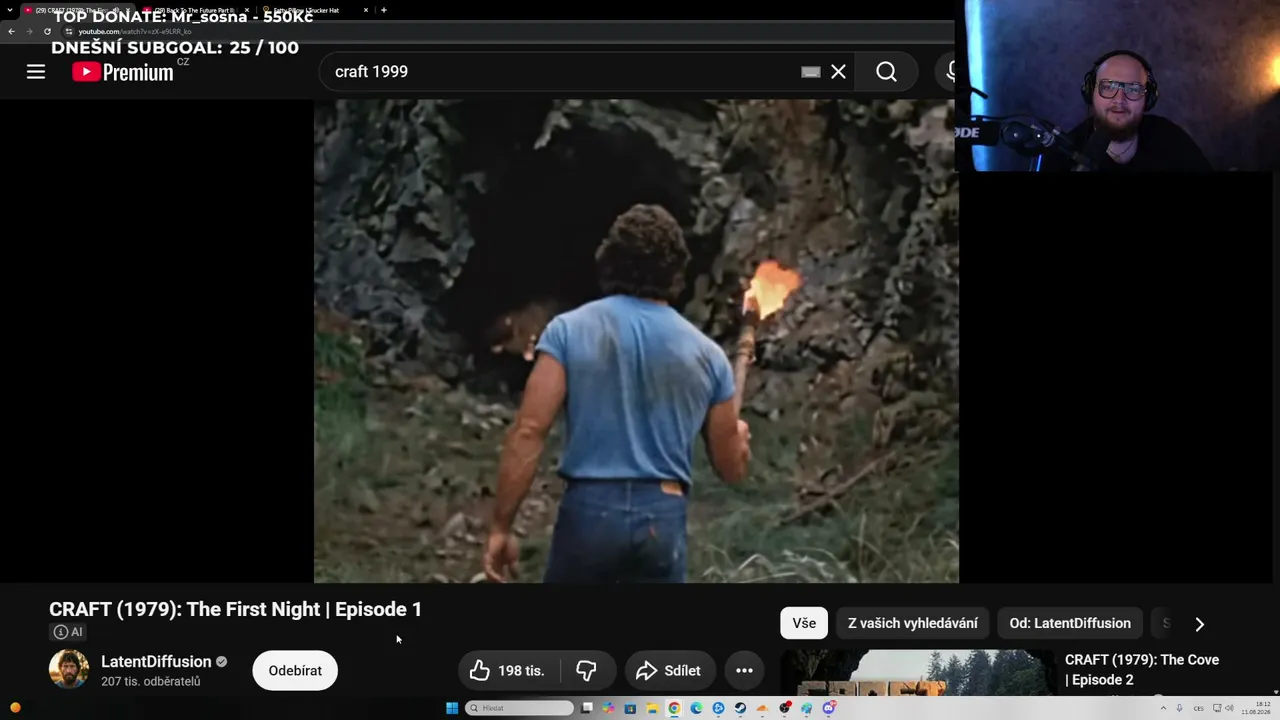
Task: Switch keyboard language via CES indicator
Action: (x=1198, y=708)
